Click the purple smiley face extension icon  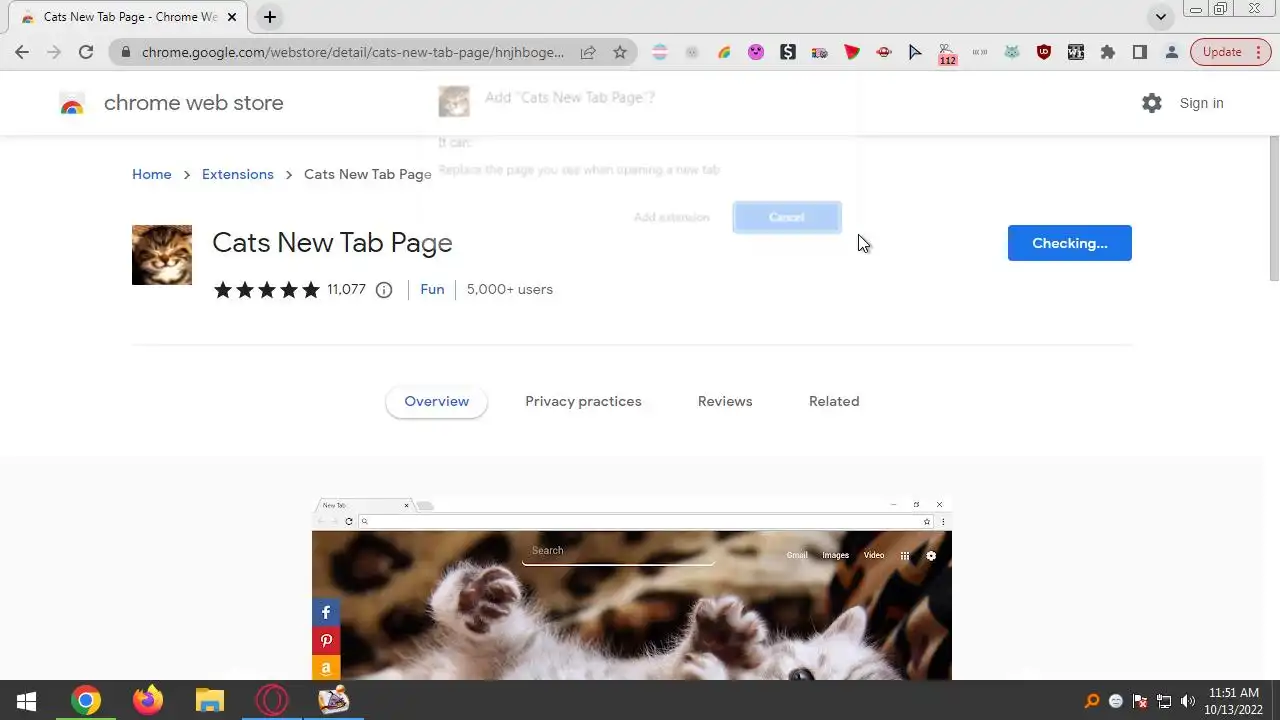coord(756,52)
